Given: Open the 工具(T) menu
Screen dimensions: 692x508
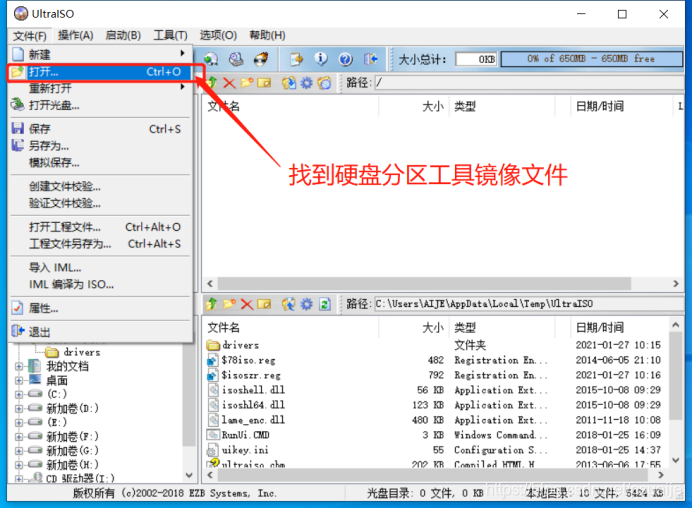Looking at the screenshot, I should point(170,35).
